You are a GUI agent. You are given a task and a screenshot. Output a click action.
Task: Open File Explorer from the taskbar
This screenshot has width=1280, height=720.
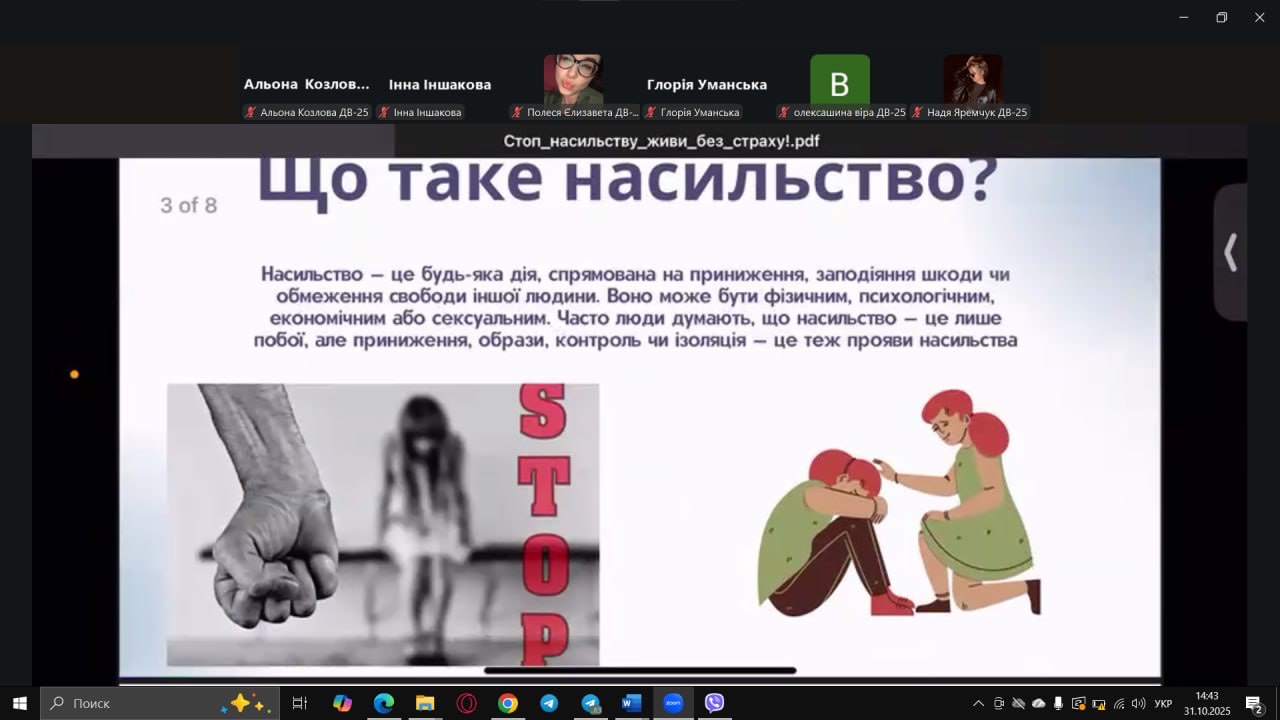coord(425,703)
